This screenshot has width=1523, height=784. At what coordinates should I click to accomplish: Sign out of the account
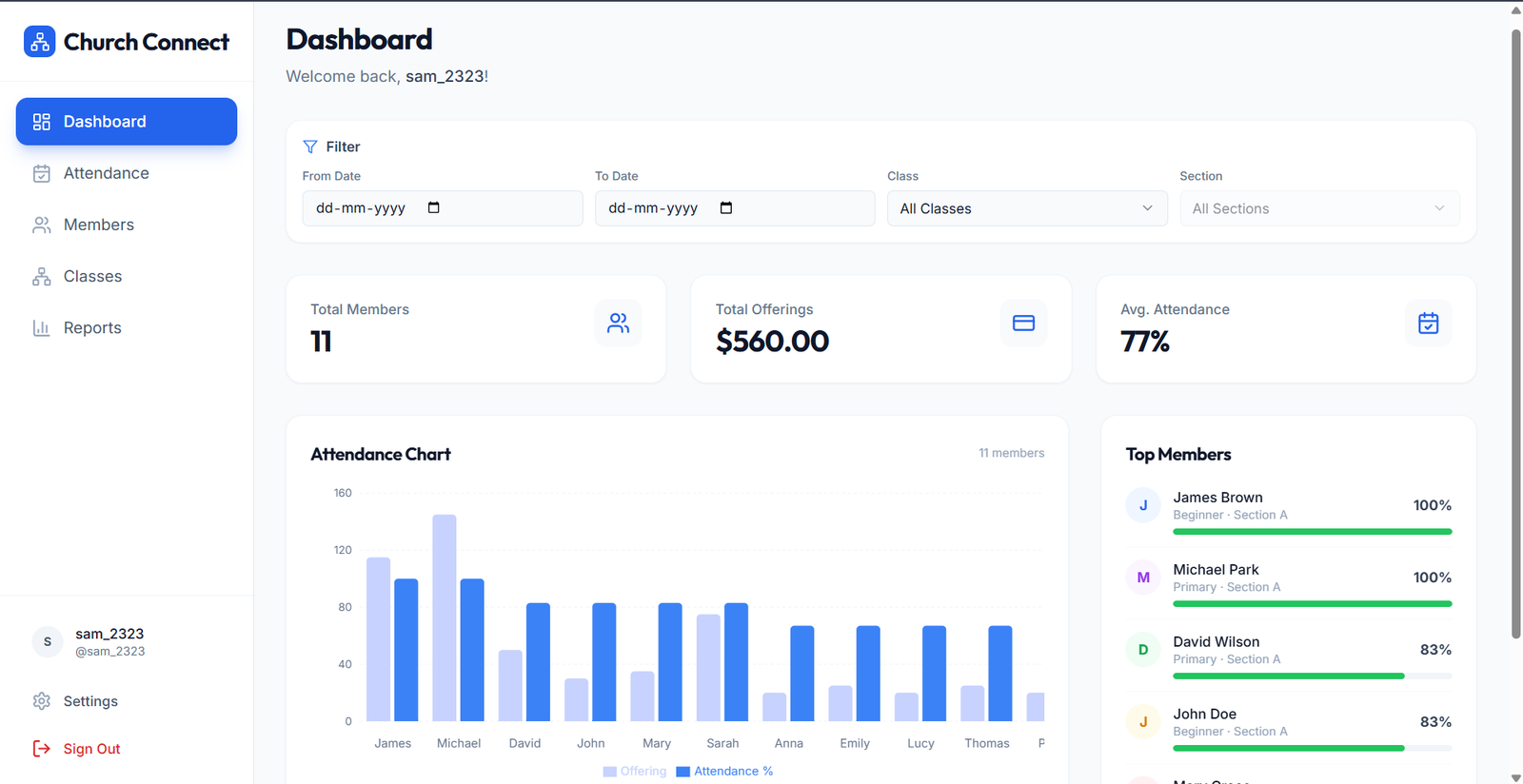pos(127,749)
